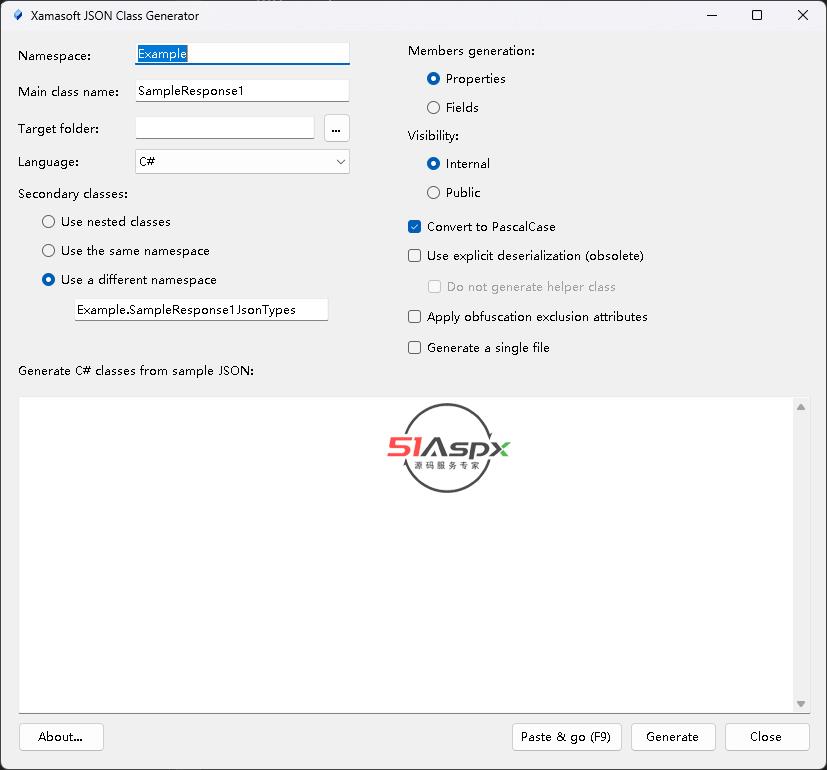Click the Generate button
This screenshot has height=770, width=827.
tap(673, 737)
